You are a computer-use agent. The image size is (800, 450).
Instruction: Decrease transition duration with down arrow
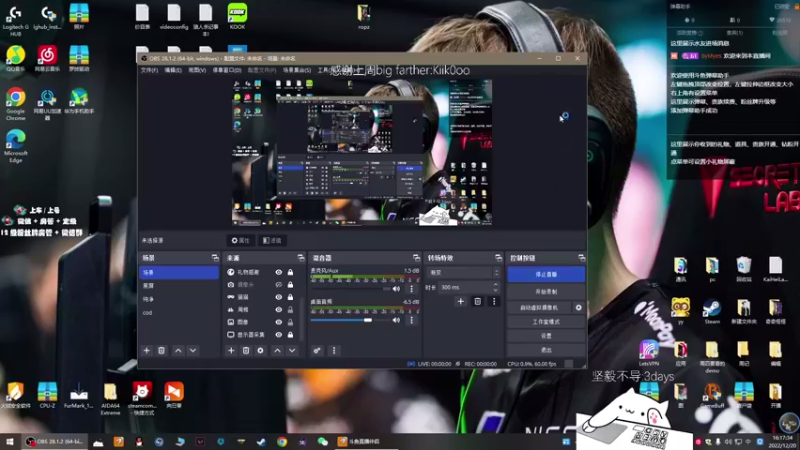point(495,290)
